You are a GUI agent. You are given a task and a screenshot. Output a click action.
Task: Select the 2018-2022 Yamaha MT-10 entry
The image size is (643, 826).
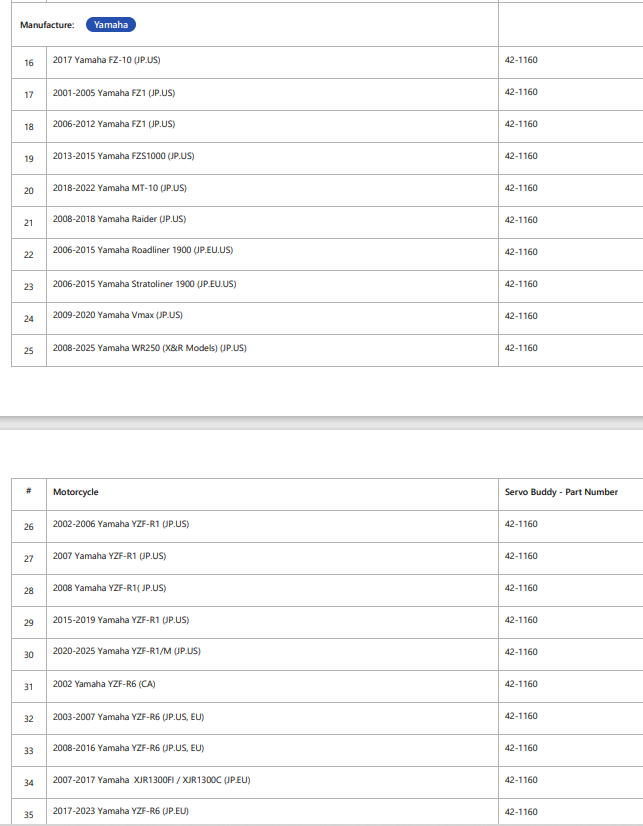point(120,188)
